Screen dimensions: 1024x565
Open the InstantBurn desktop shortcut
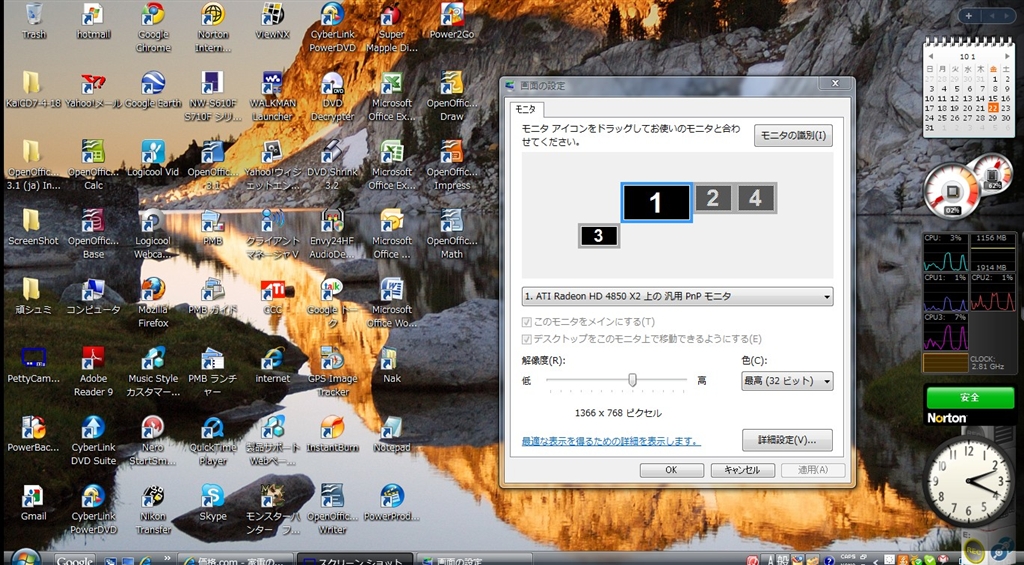tap(332, 434)
